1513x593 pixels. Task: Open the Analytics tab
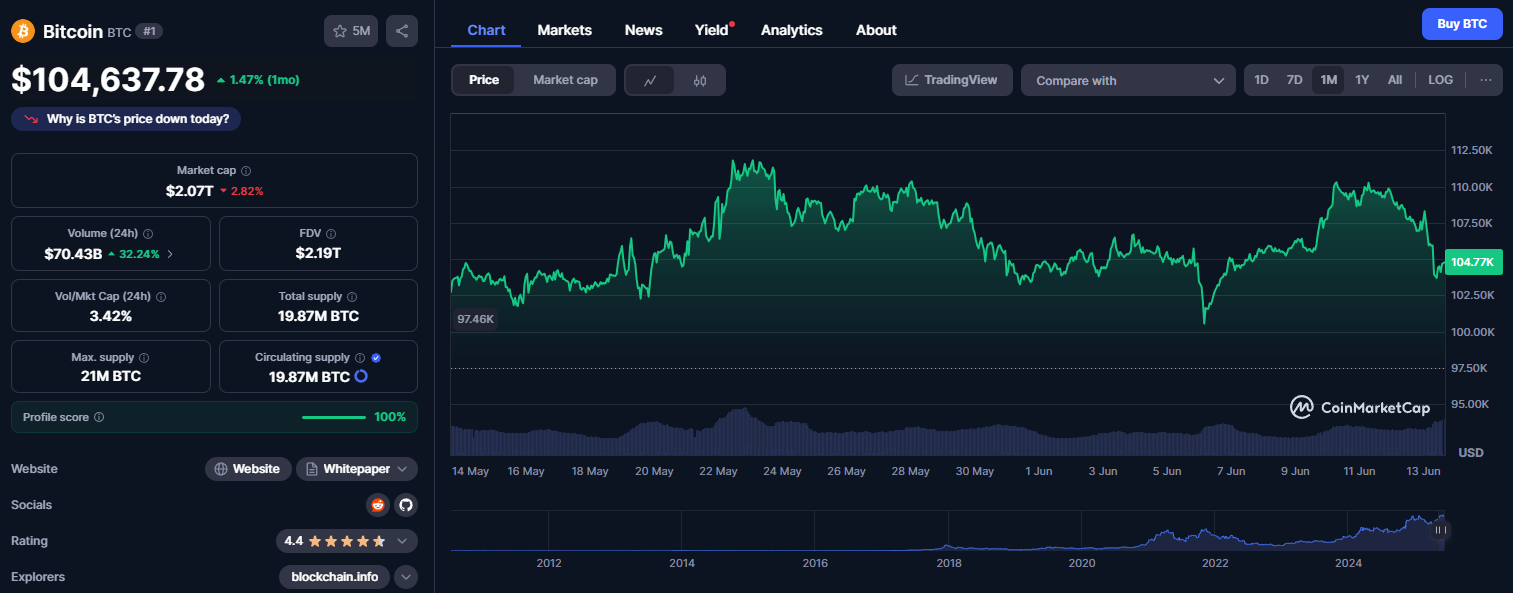pos(792,30)
